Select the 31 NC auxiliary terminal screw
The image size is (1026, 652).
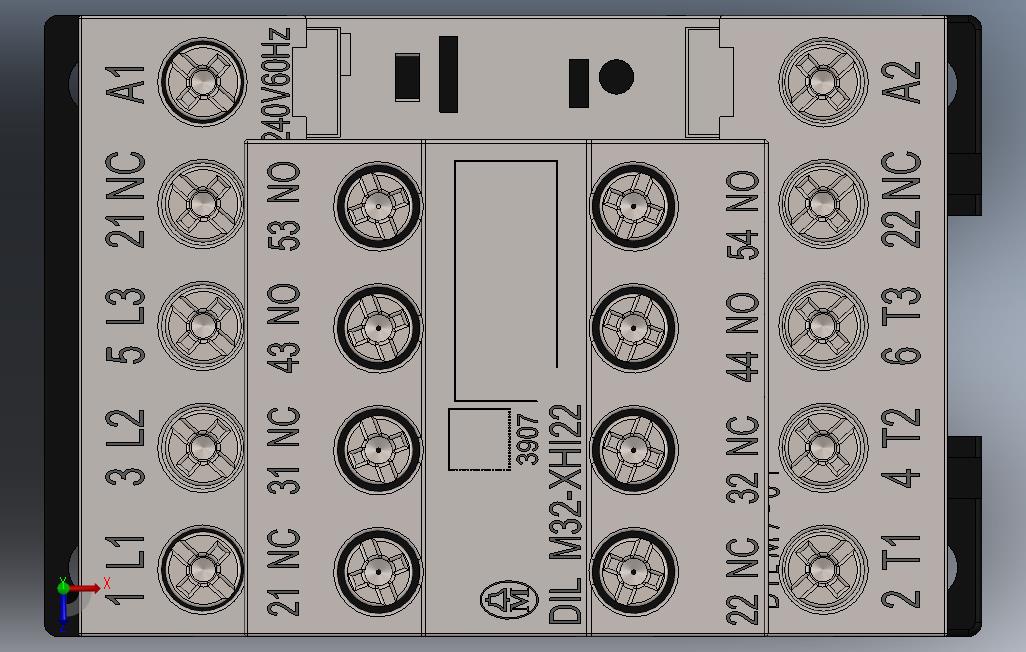[x=378, y=450]
